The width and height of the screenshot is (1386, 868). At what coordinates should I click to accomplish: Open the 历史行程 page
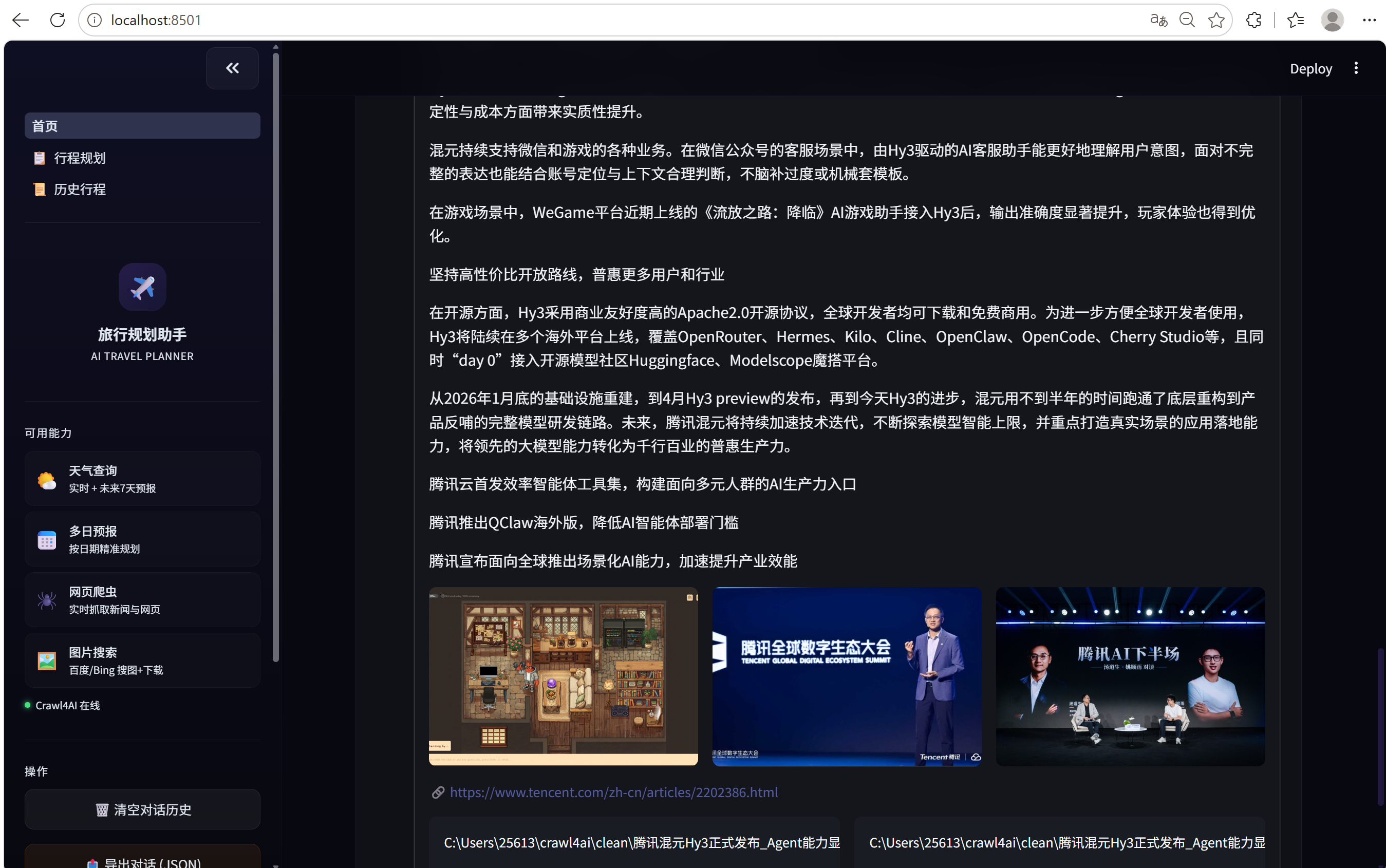tap(142, 190)
